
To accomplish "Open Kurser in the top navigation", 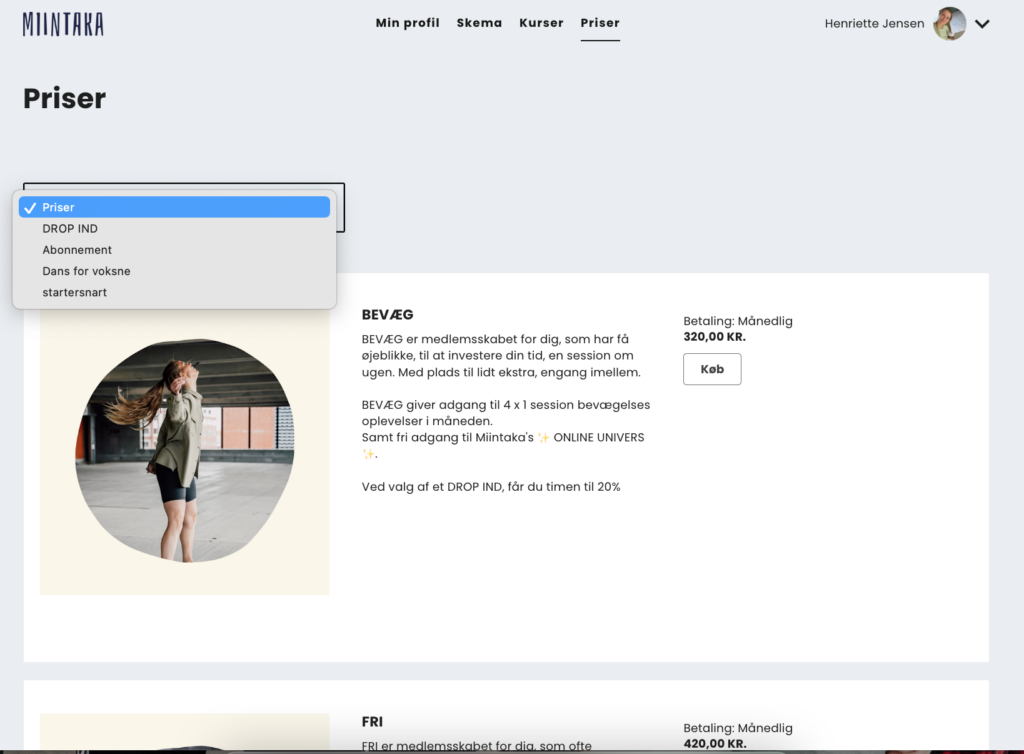I will coord(541,23).
